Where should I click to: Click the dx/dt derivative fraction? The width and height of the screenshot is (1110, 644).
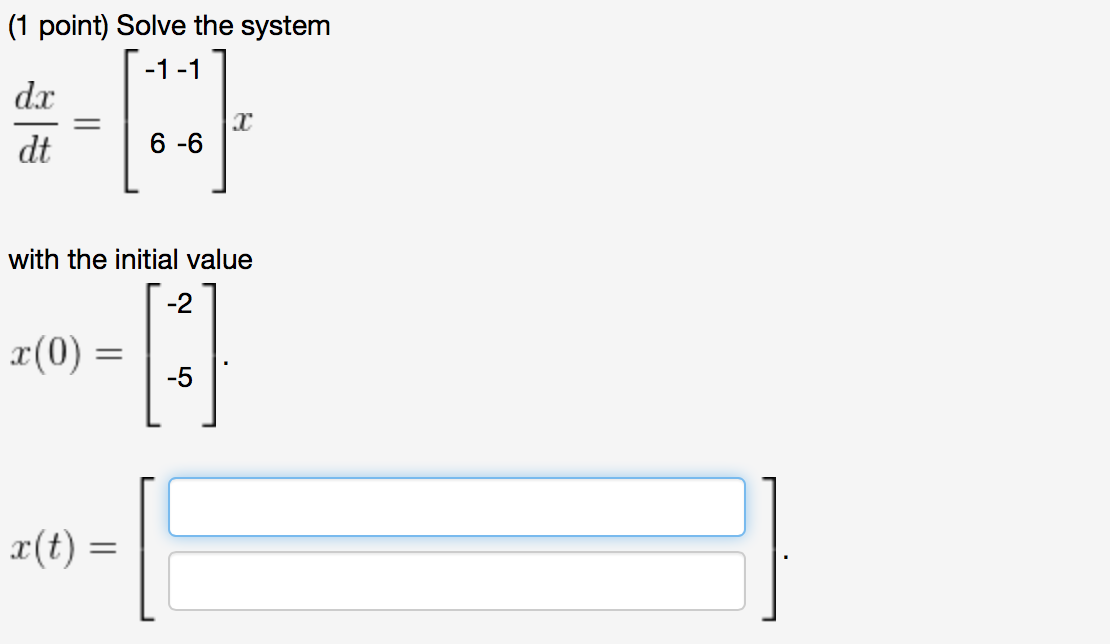(x=35, y=123)
